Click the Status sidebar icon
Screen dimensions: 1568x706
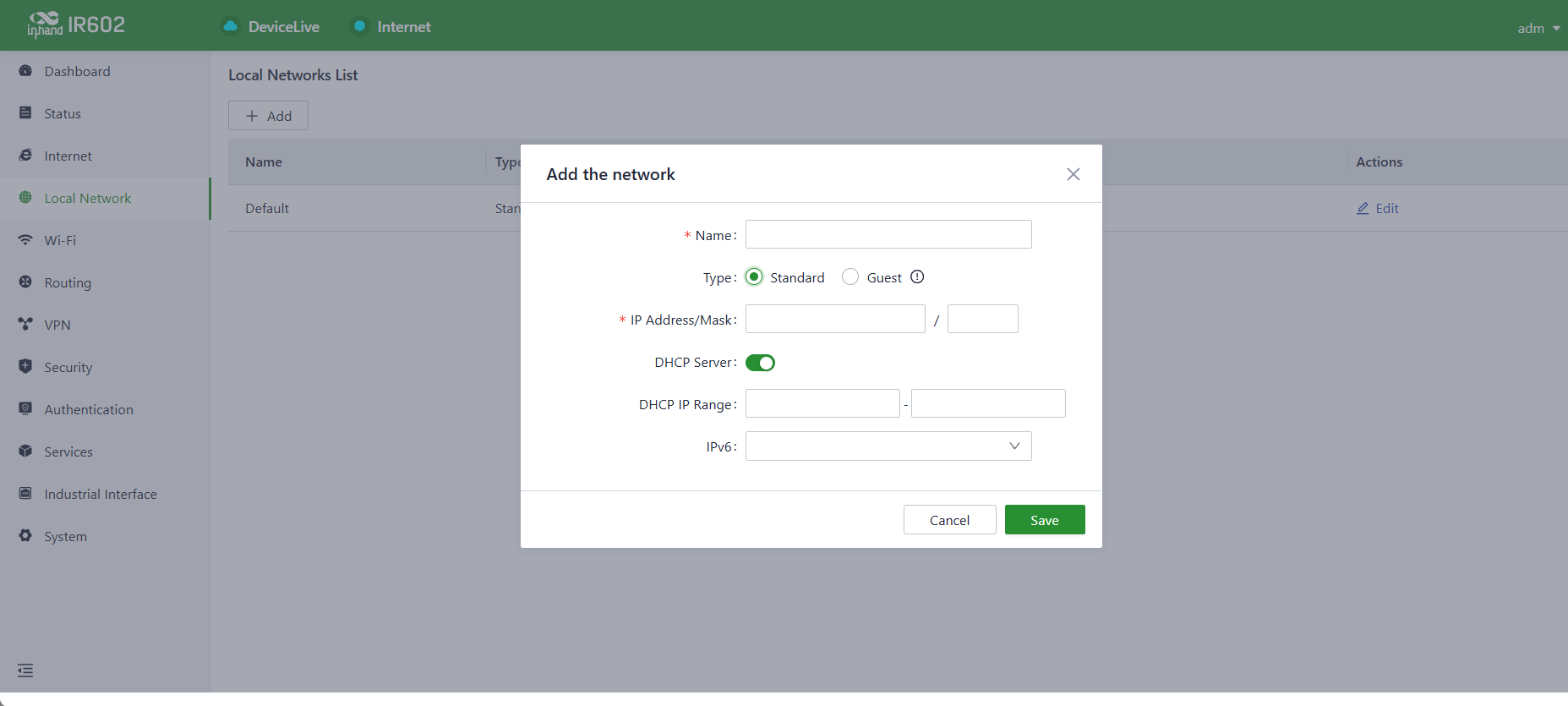[25, 113]
